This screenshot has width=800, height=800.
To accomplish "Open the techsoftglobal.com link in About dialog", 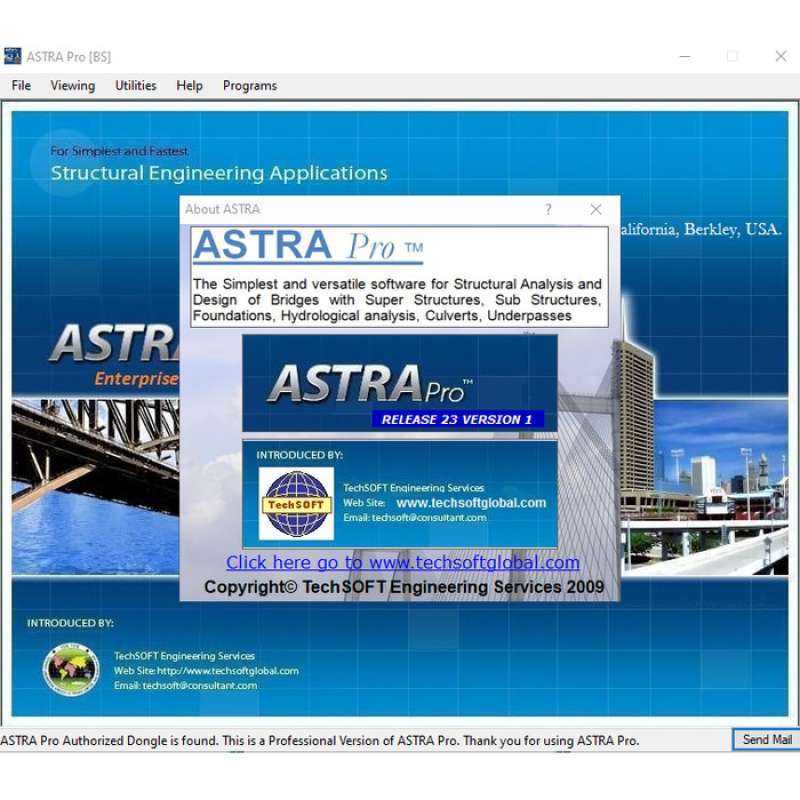I will 403,562.
